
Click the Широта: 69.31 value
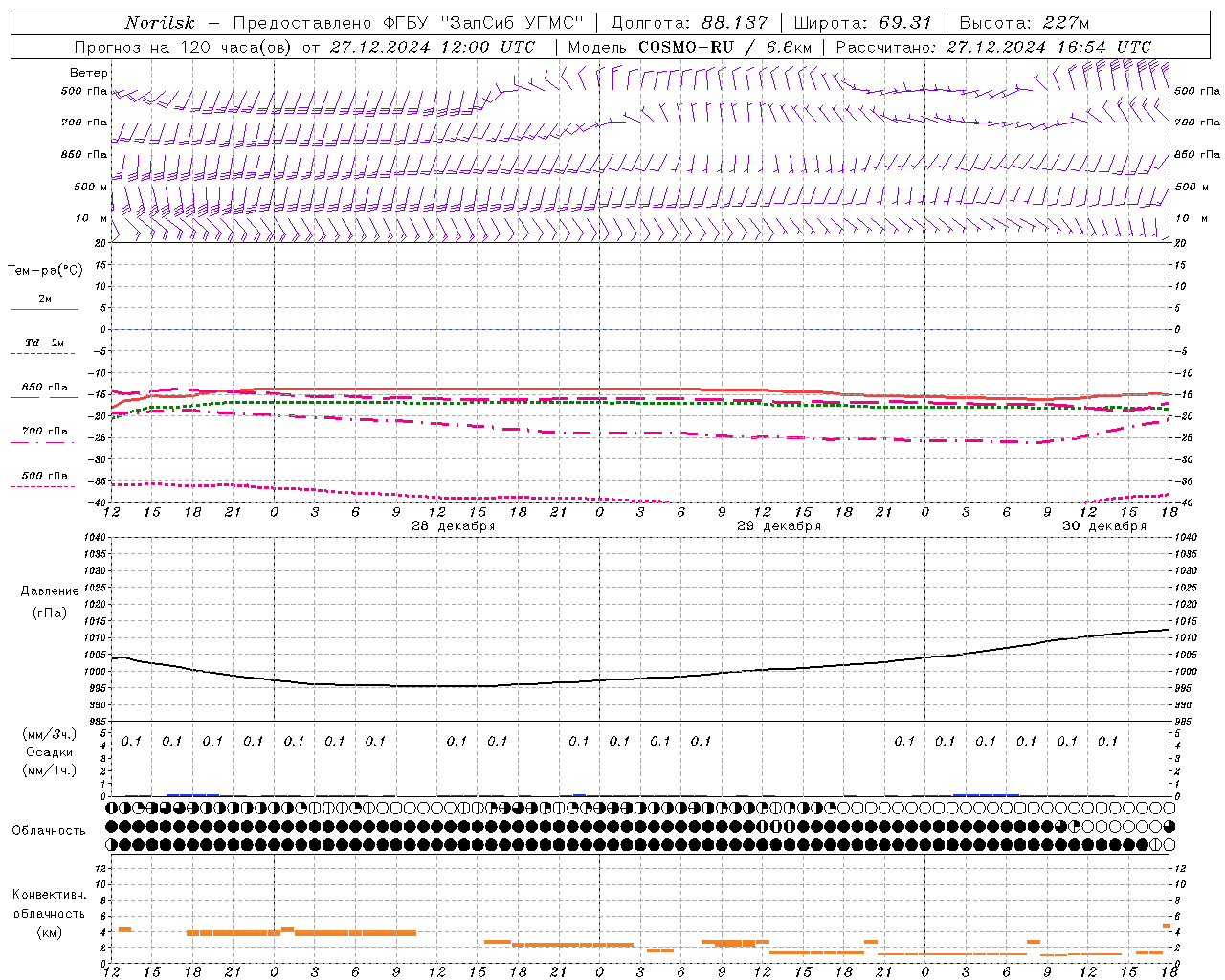coord(863,23)
